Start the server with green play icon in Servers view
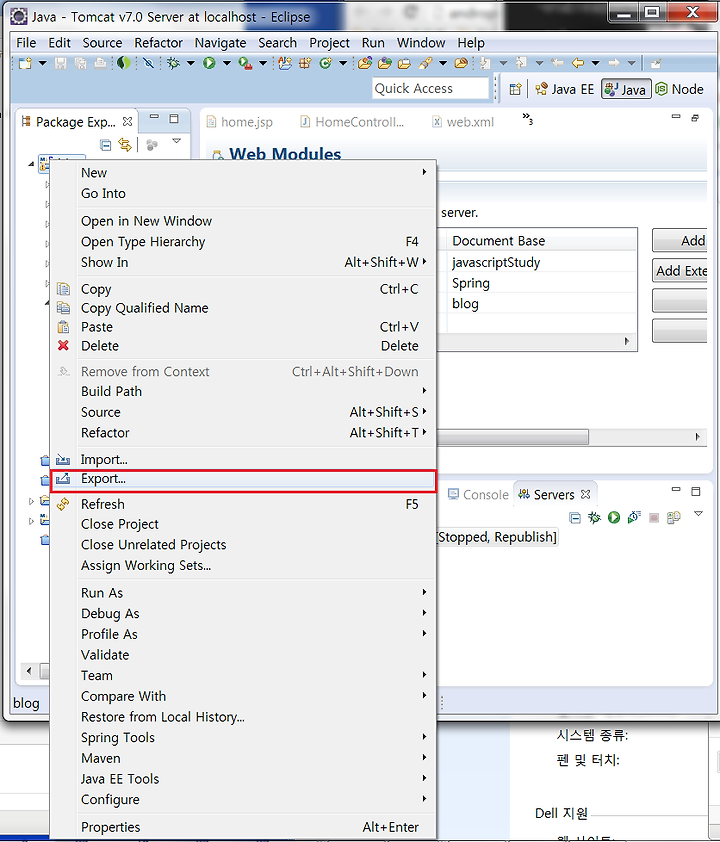 tap(614, 518)
